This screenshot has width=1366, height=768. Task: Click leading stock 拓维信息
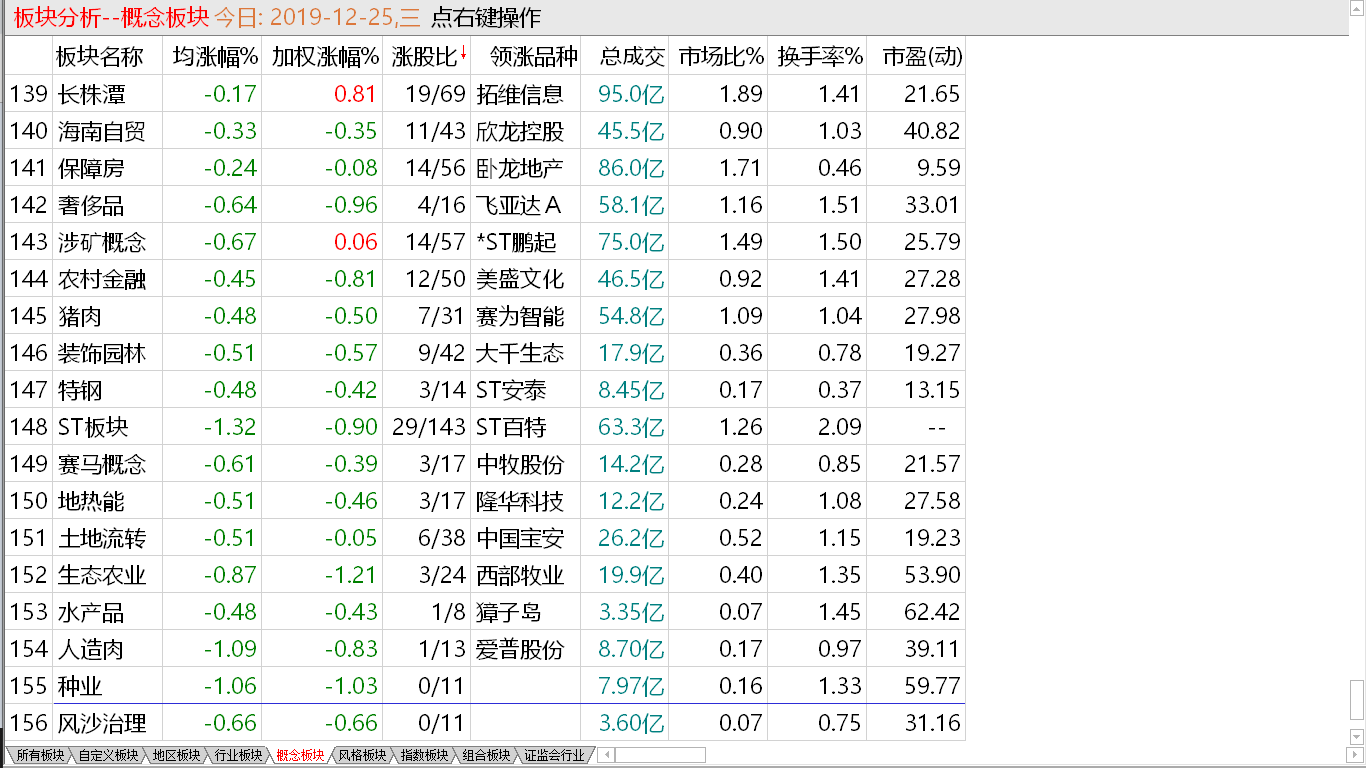[x=520, y=94]
